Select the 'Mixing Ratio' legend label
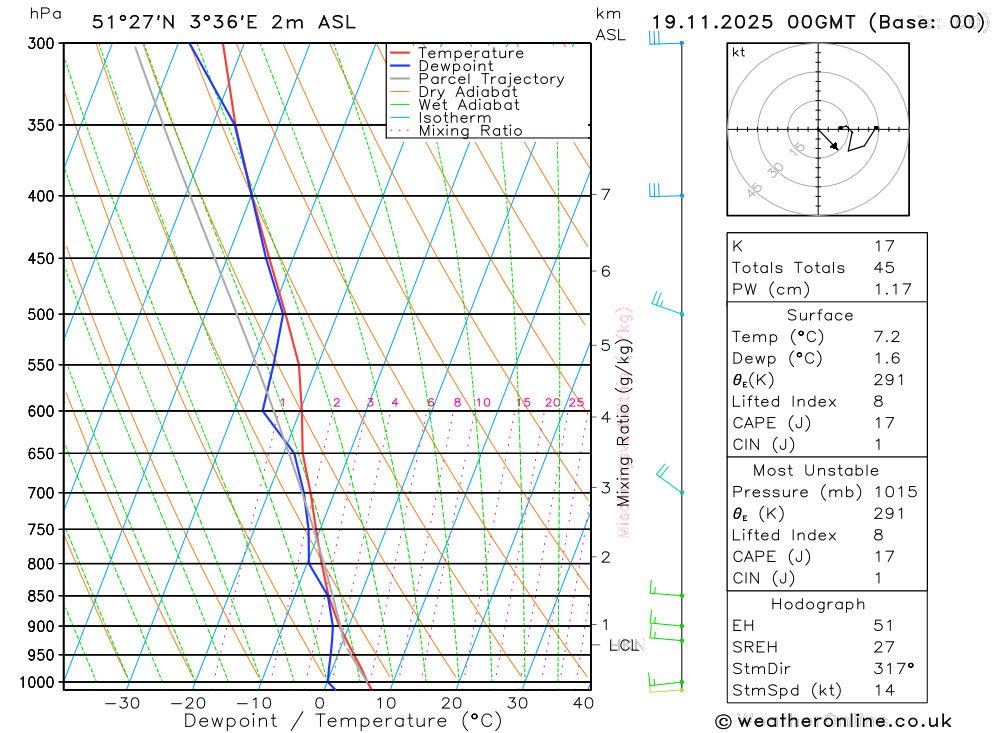Image resolution: width=1000 pixels, height=733 pixels. point(471,131)
